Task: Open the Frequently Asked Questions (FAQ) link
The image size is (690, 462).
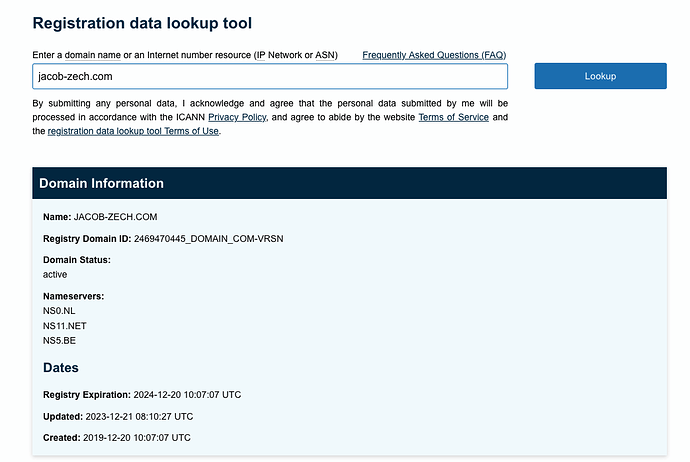Action: [x=434, y=55]
